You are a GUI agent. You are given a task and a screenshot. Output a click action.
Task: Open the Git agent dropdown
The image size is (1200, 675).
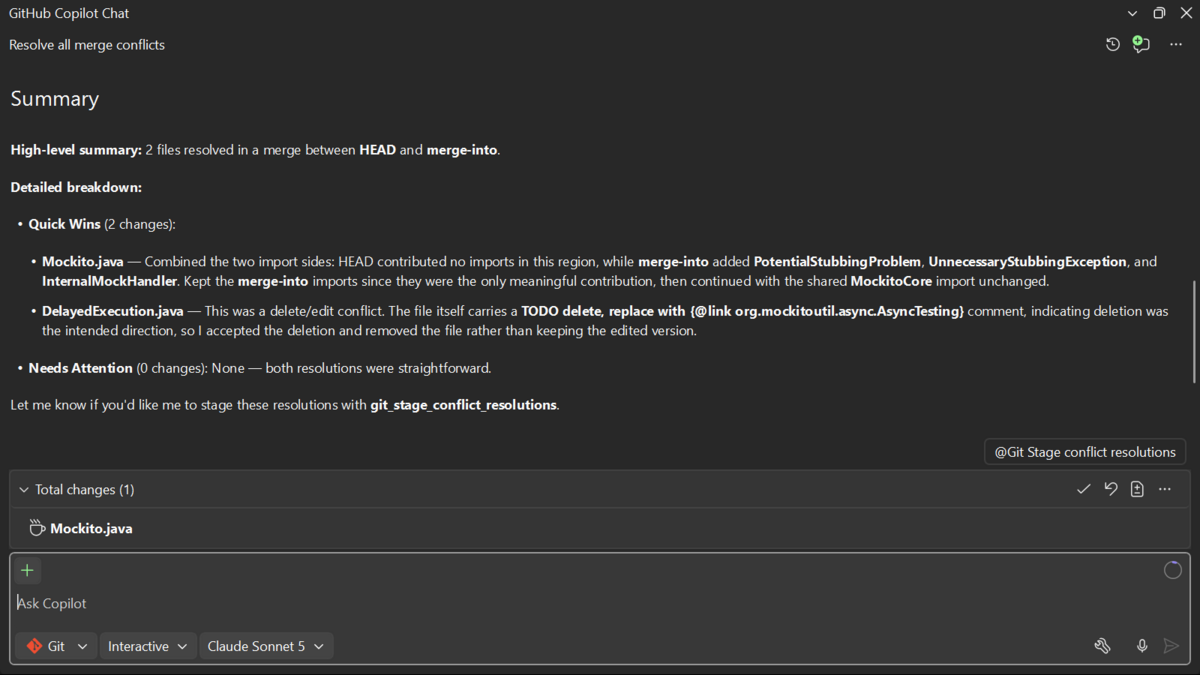tap(56, 646)
